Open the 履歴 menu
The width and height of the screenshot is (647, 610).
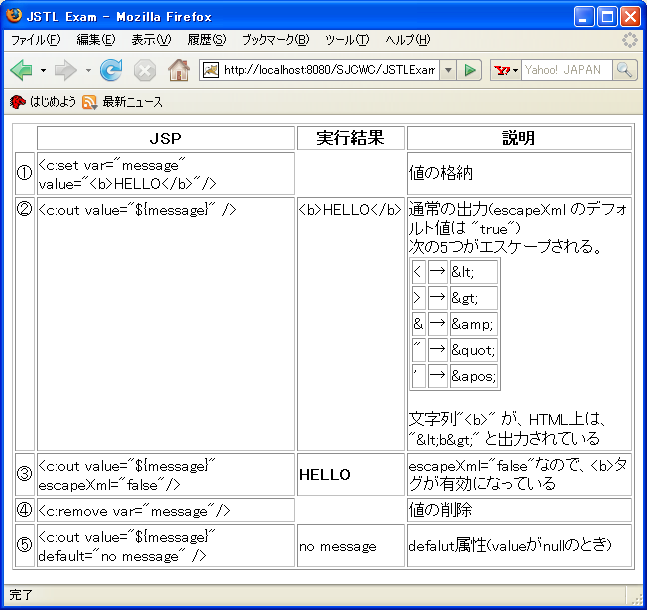206,40
